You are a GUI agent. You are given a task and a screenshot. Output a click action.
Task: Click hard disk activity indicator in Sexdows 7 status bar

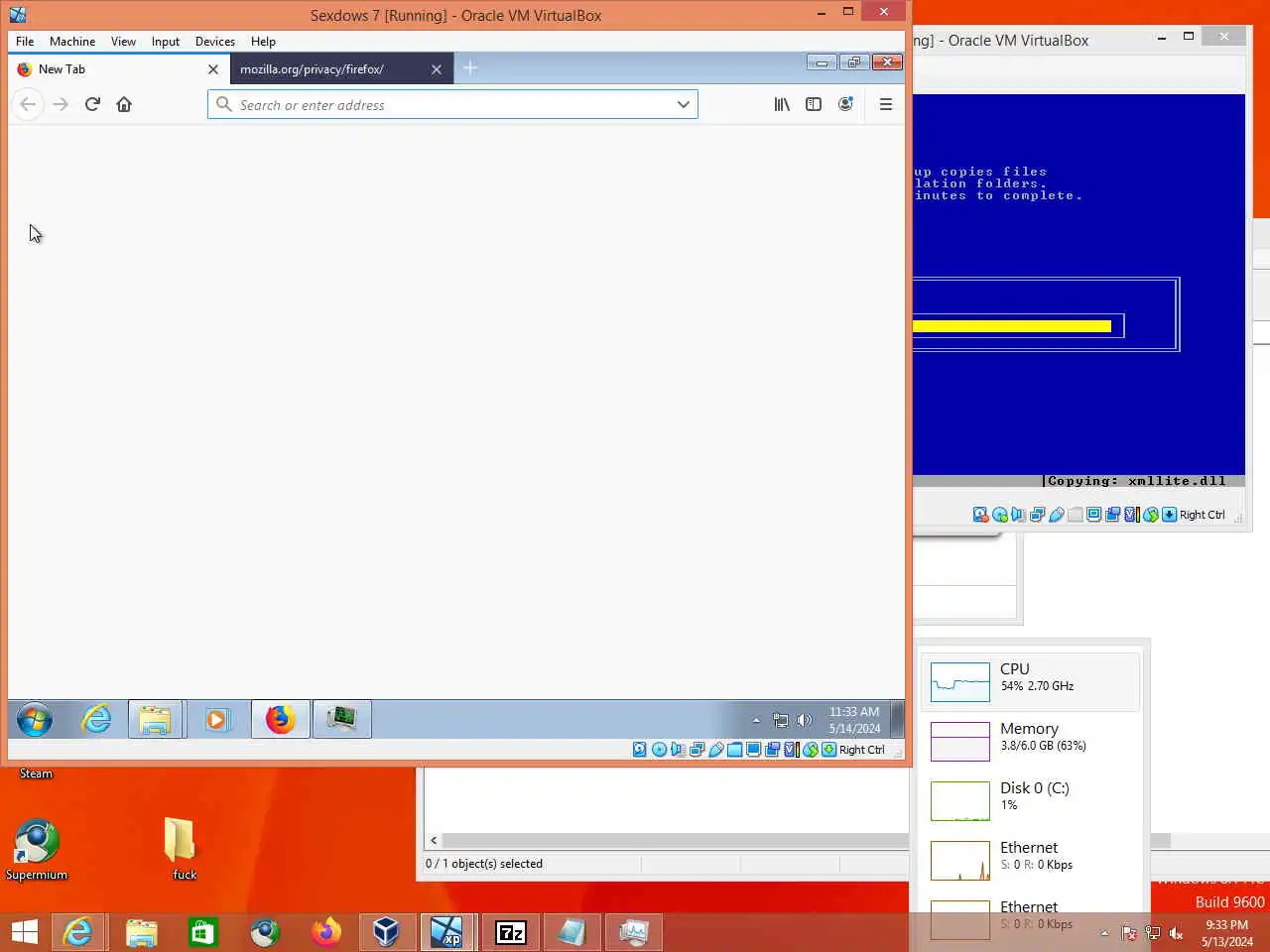pyautogui.click(x=640, y=750)
